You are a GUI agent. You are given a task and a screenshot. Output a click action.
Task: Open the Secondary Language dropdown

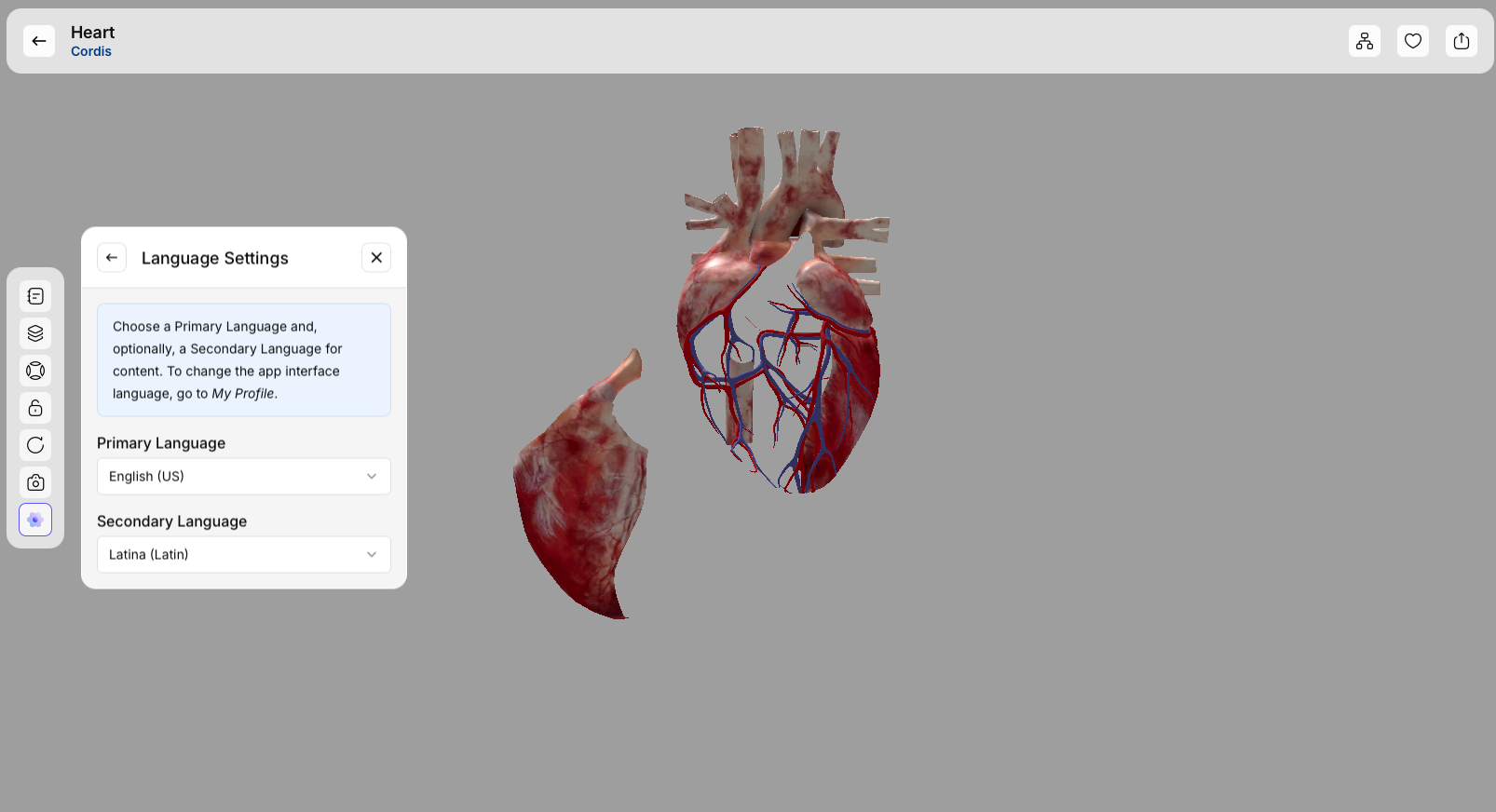(x=243, y=555)
